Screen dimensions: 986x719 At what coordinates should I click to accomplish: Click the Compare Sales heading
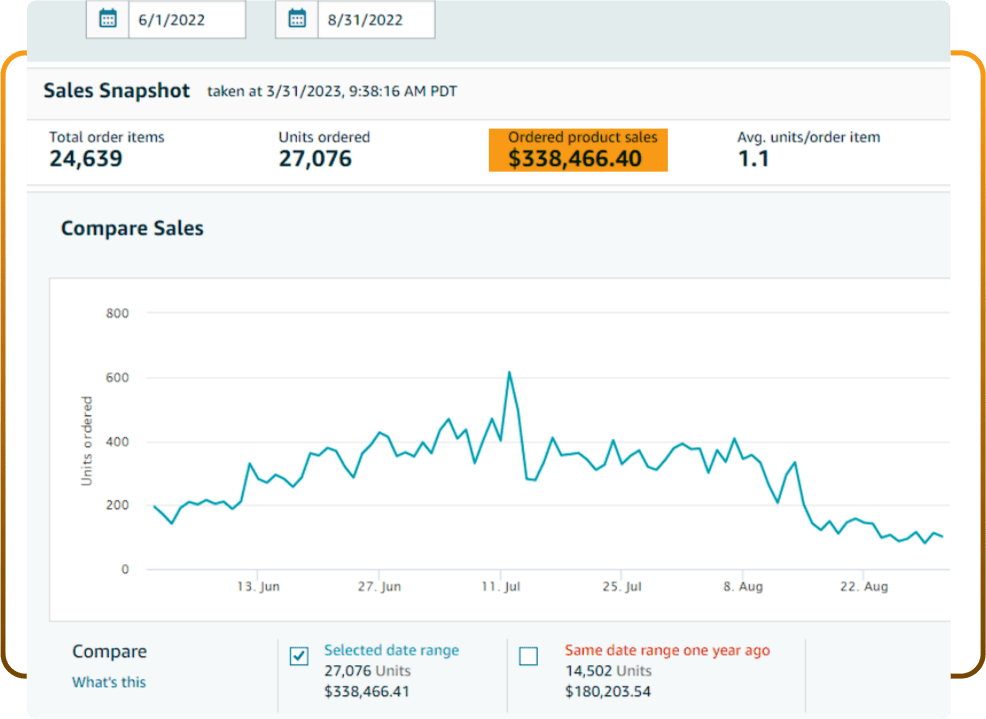pos(132,228)
